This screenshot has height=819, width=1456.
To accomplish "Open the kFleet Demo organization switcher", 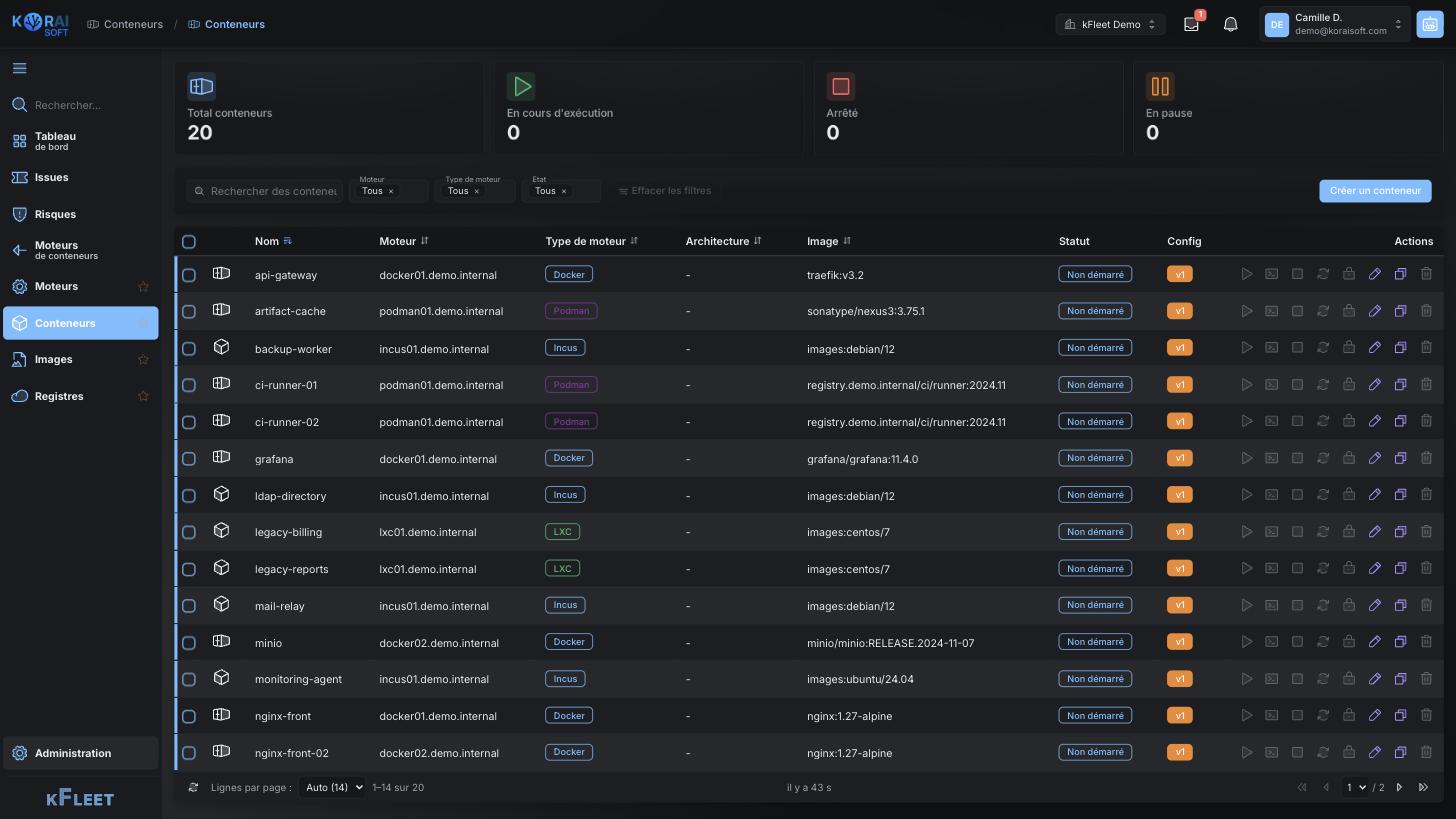I will tap(1110, 24).
